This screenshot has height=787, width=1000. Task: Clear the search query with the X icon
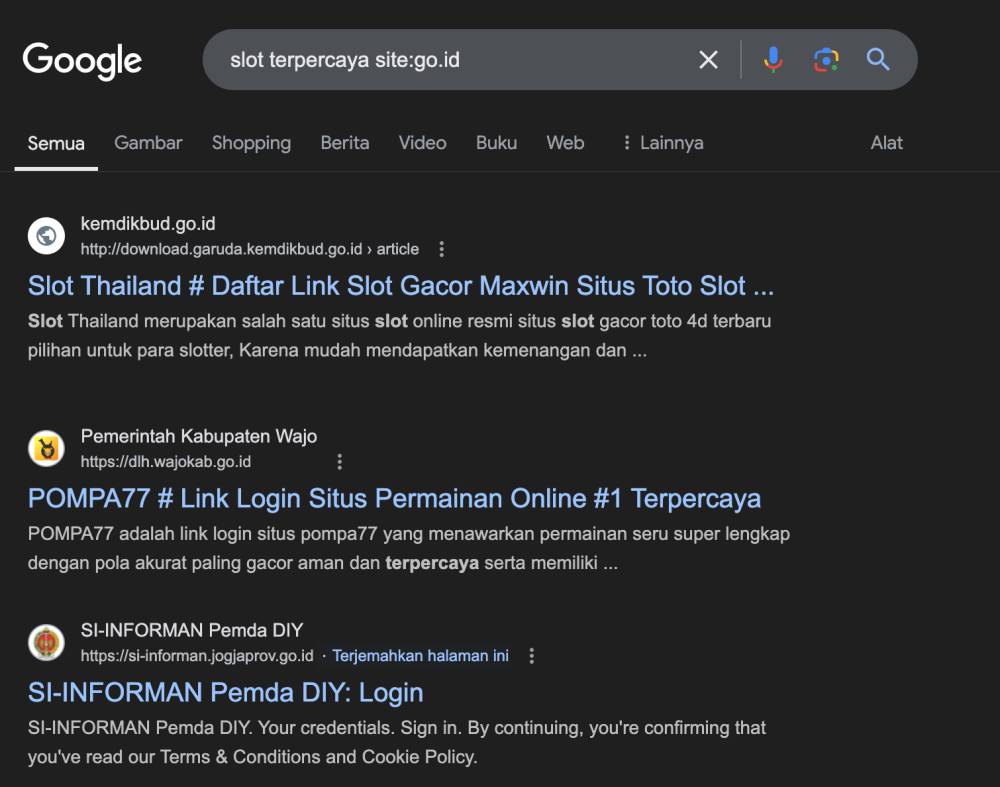click(x=708, y=60)
